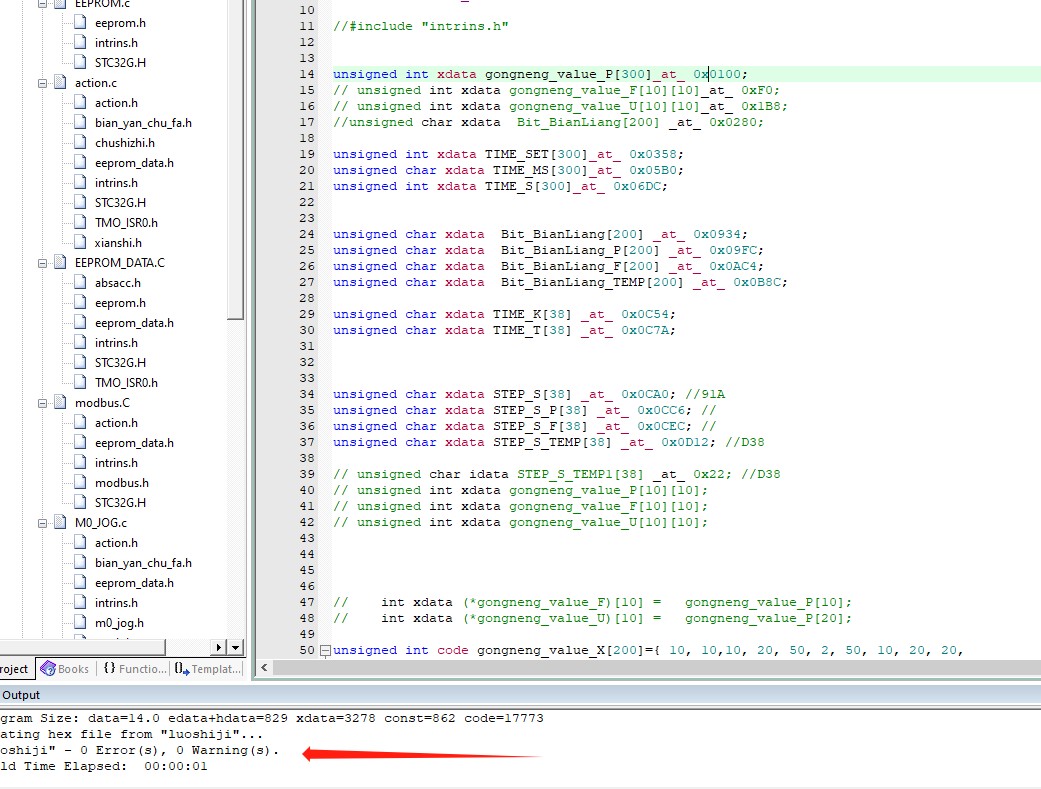Image resolution: width=1041 pixels, height=789 pixels.
Task: Select absacc.h in project tree
Action: (x=118, y=283)
